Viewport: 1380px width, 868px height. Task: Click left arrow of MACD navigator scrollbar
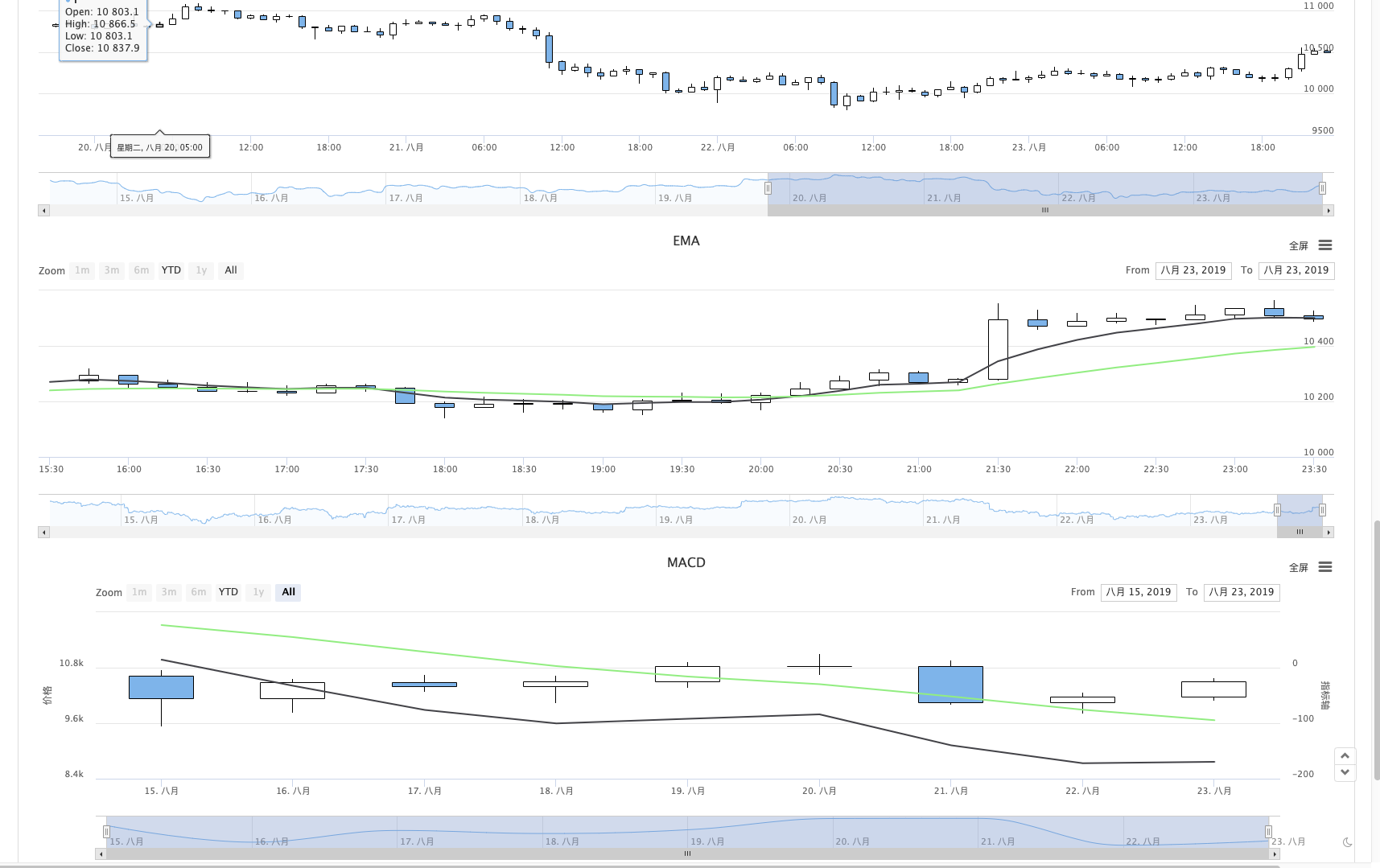[101, 854]
